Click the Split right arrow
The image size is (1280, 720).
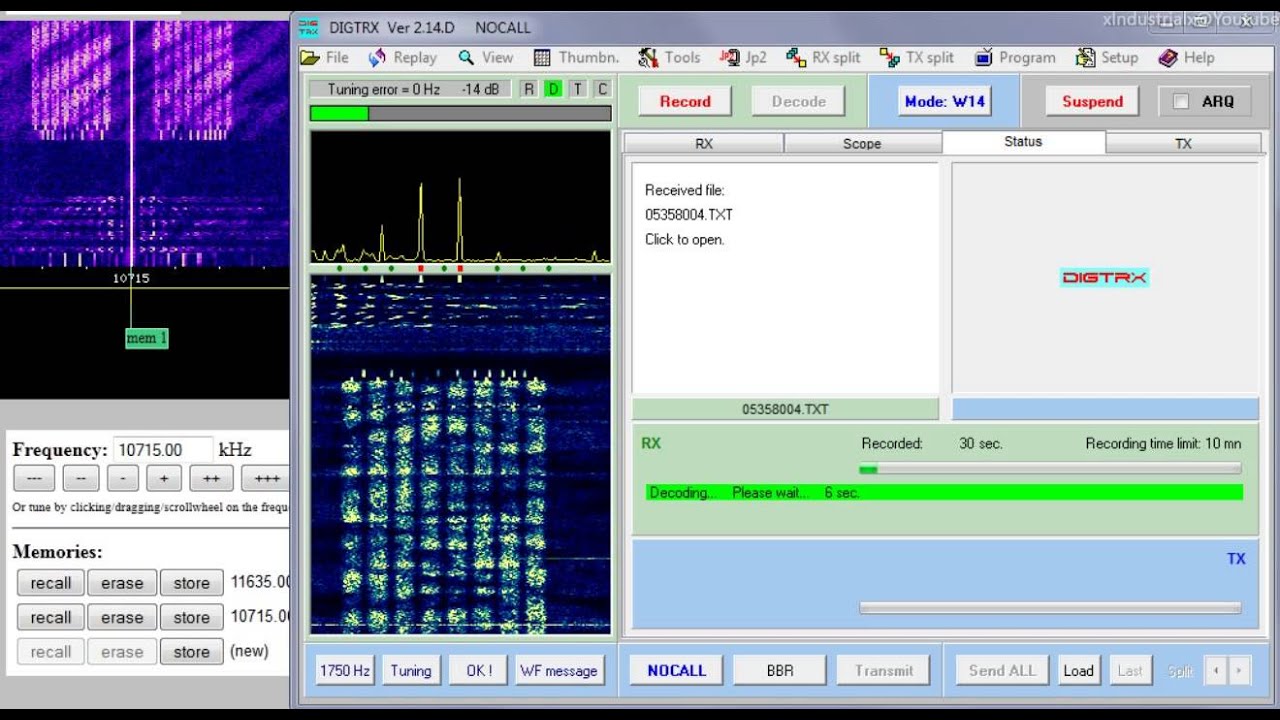click(x=1239, y=670)
